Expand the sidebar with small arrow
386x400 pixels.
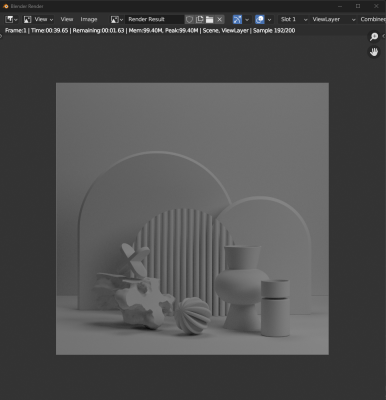[384, 36]
